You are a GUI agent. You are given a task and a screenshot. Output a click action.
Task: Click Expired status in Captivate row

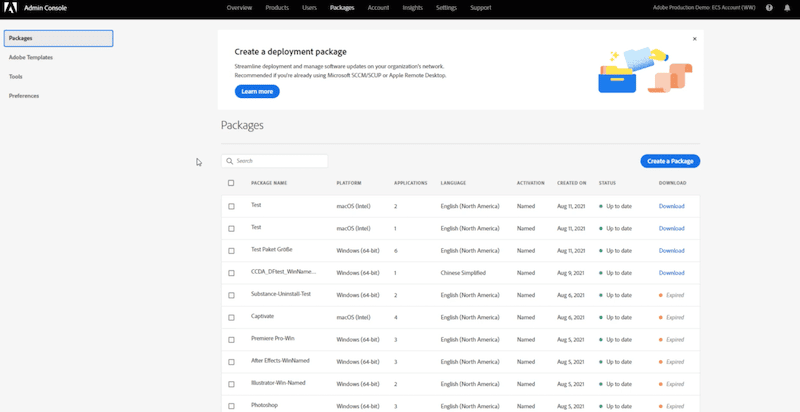tap(671, 318)
